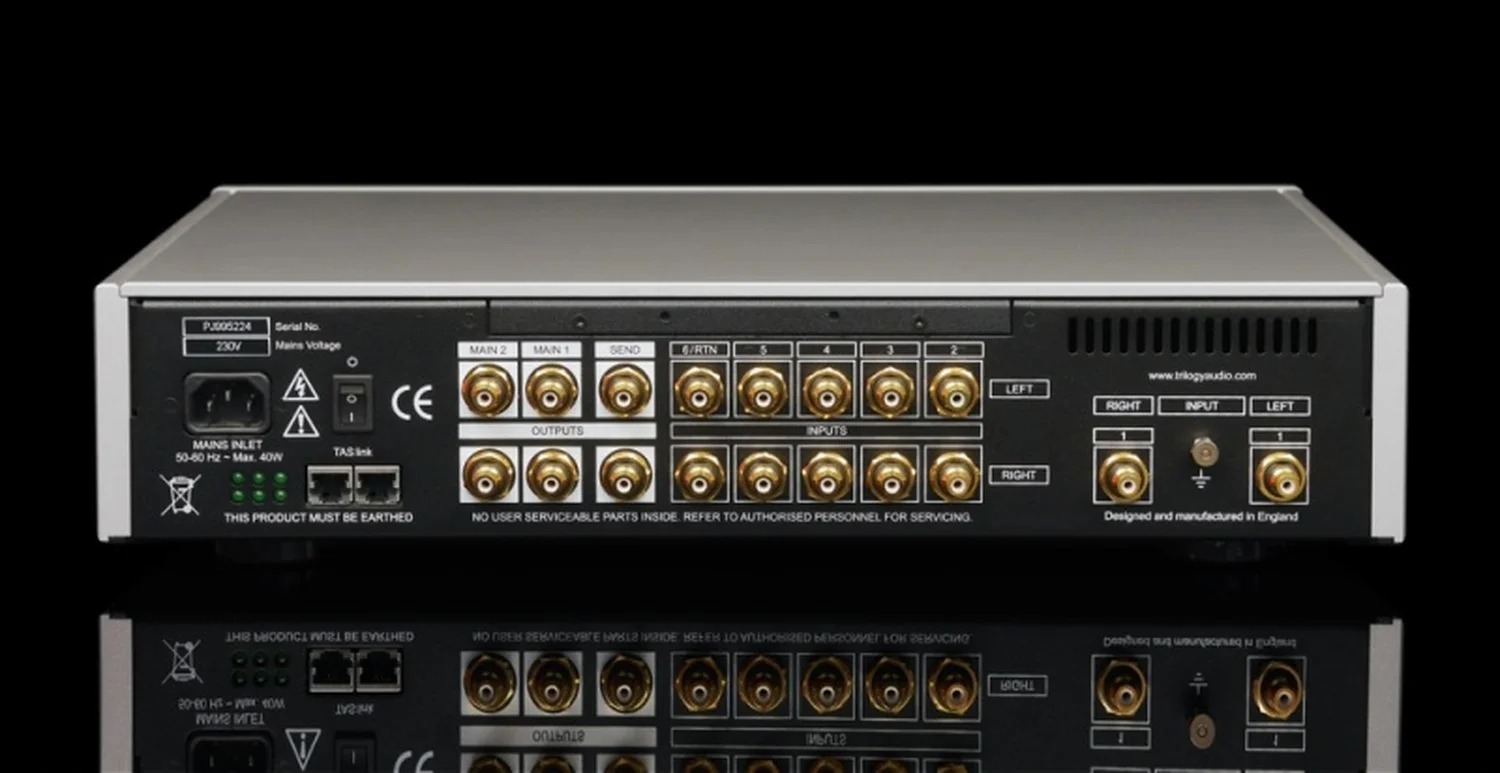1500x773 pixels.
Task: Click the MAIN 1 left-channel RCA output
Action: [552, 390]
